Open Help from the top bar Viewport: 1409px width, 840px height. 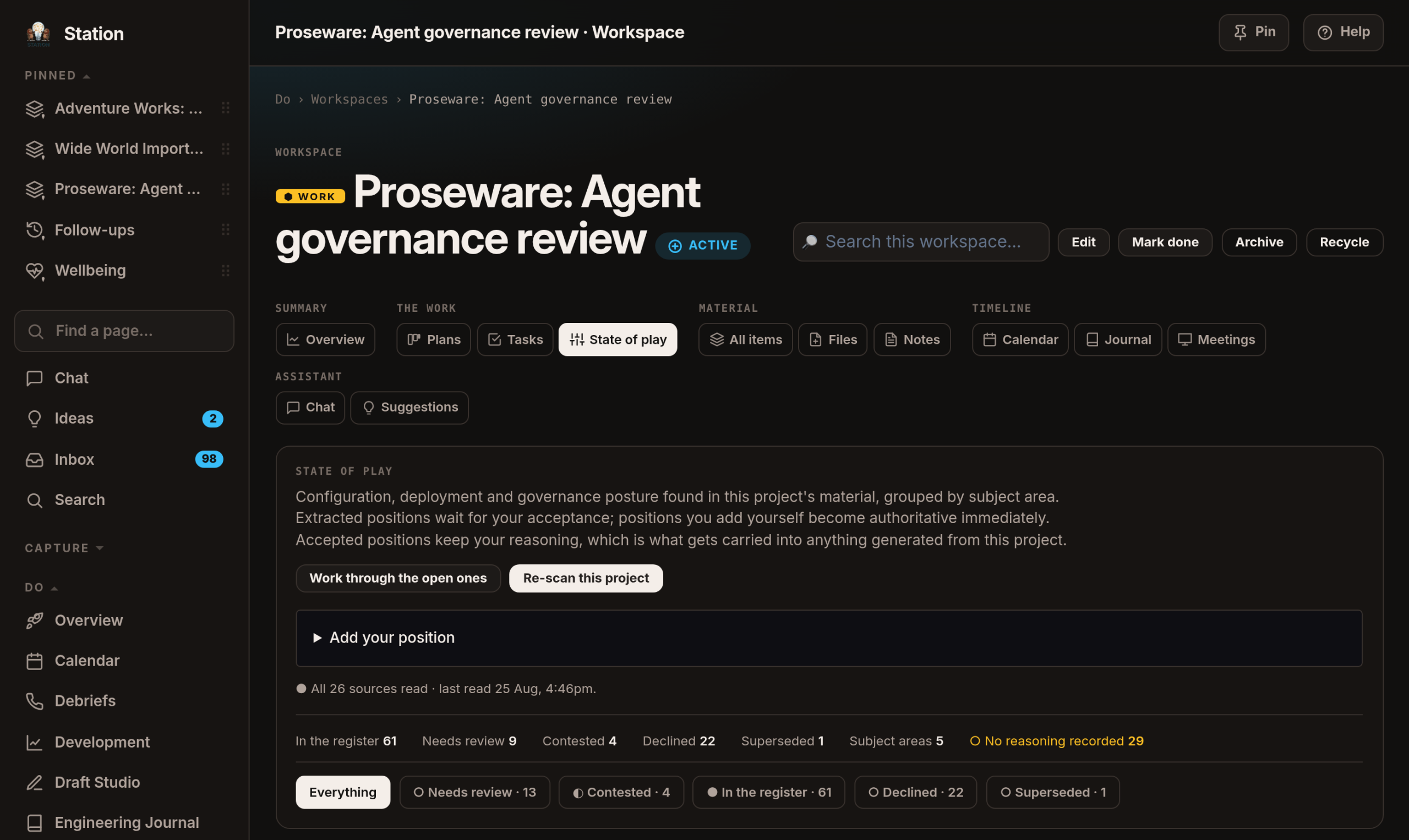pyautogui.click(x=1342, y=32)
